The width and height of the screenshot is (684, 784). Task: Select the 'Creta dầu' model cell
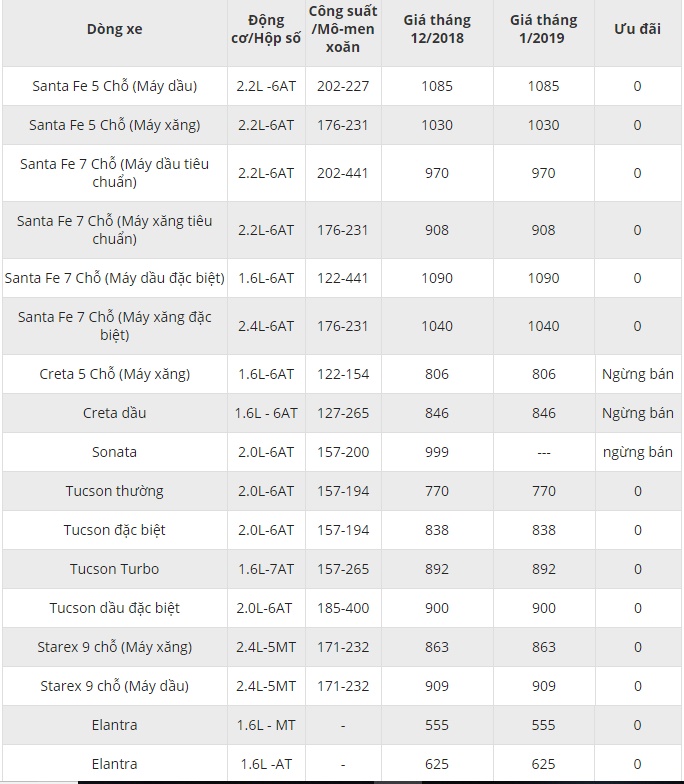[114, 413]
